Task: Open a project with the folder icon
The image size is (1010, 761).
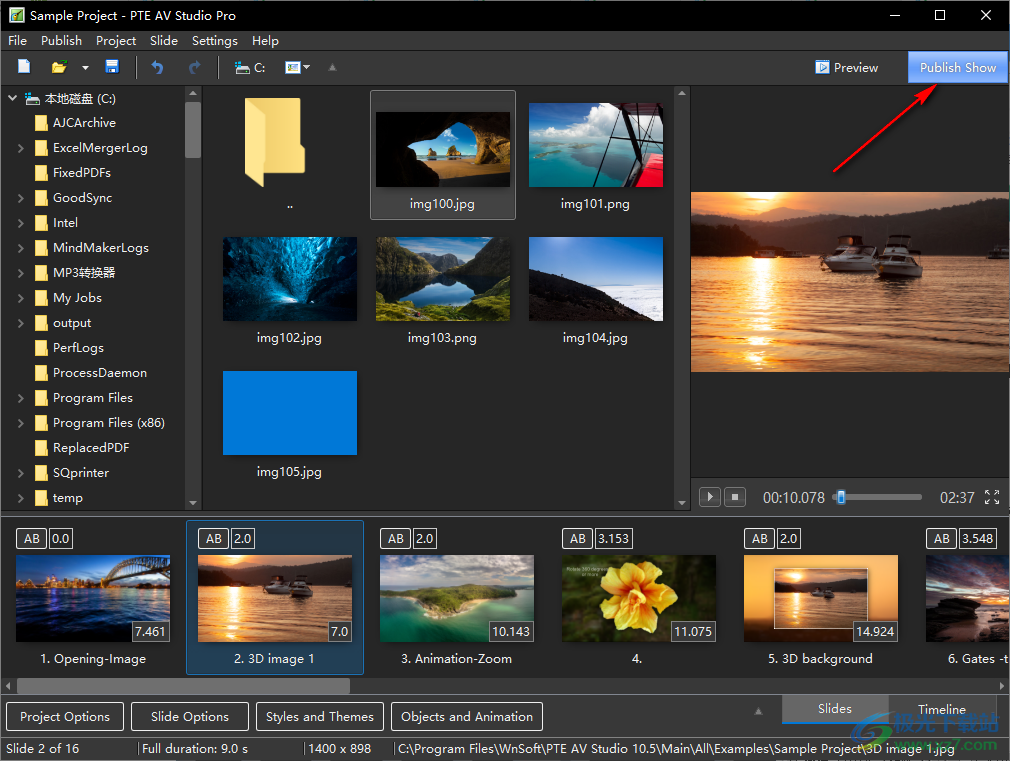Action: click(x=59, y=67)
